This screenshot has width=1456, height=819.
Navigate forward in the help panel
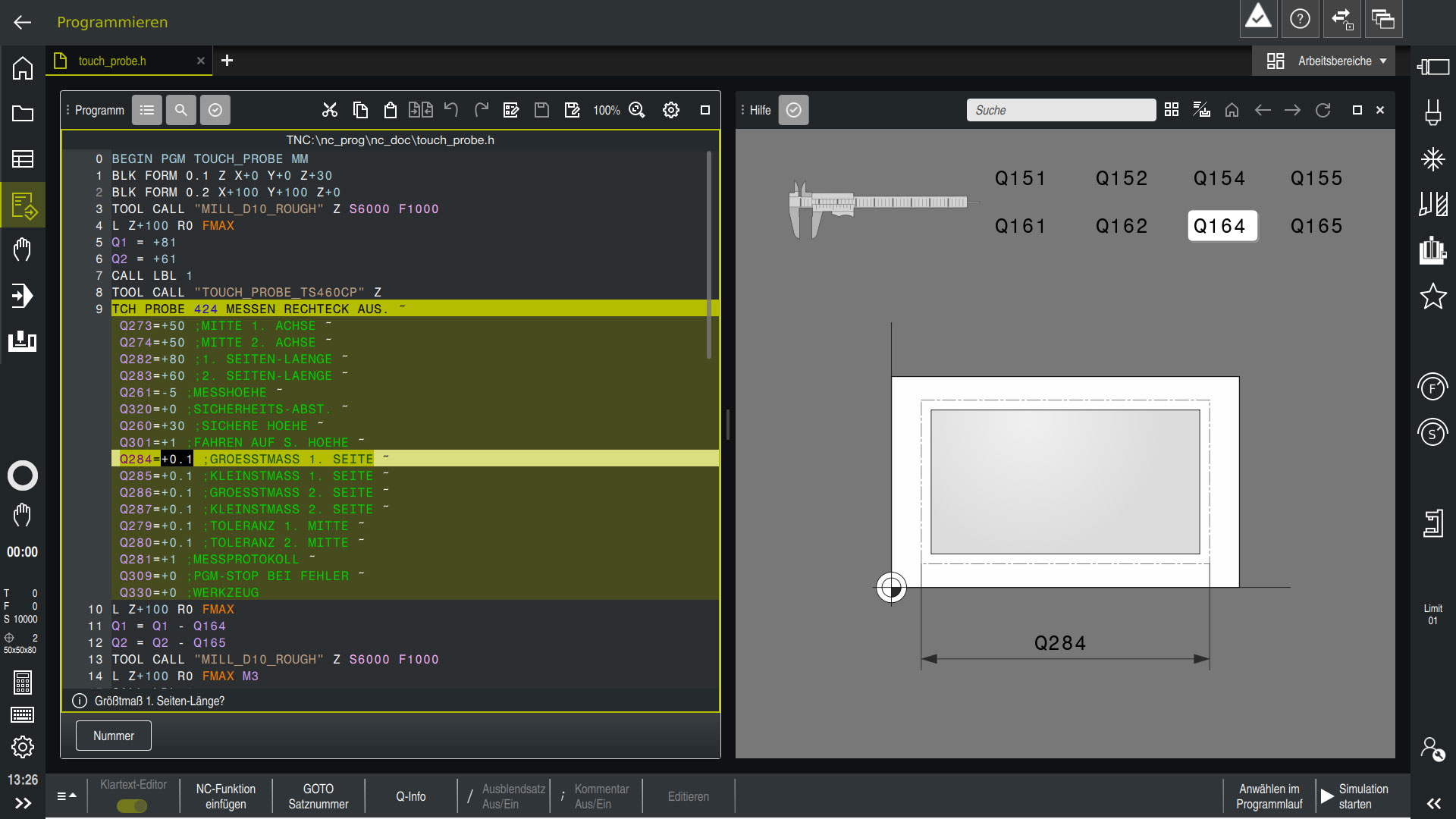pos(1293,110)
